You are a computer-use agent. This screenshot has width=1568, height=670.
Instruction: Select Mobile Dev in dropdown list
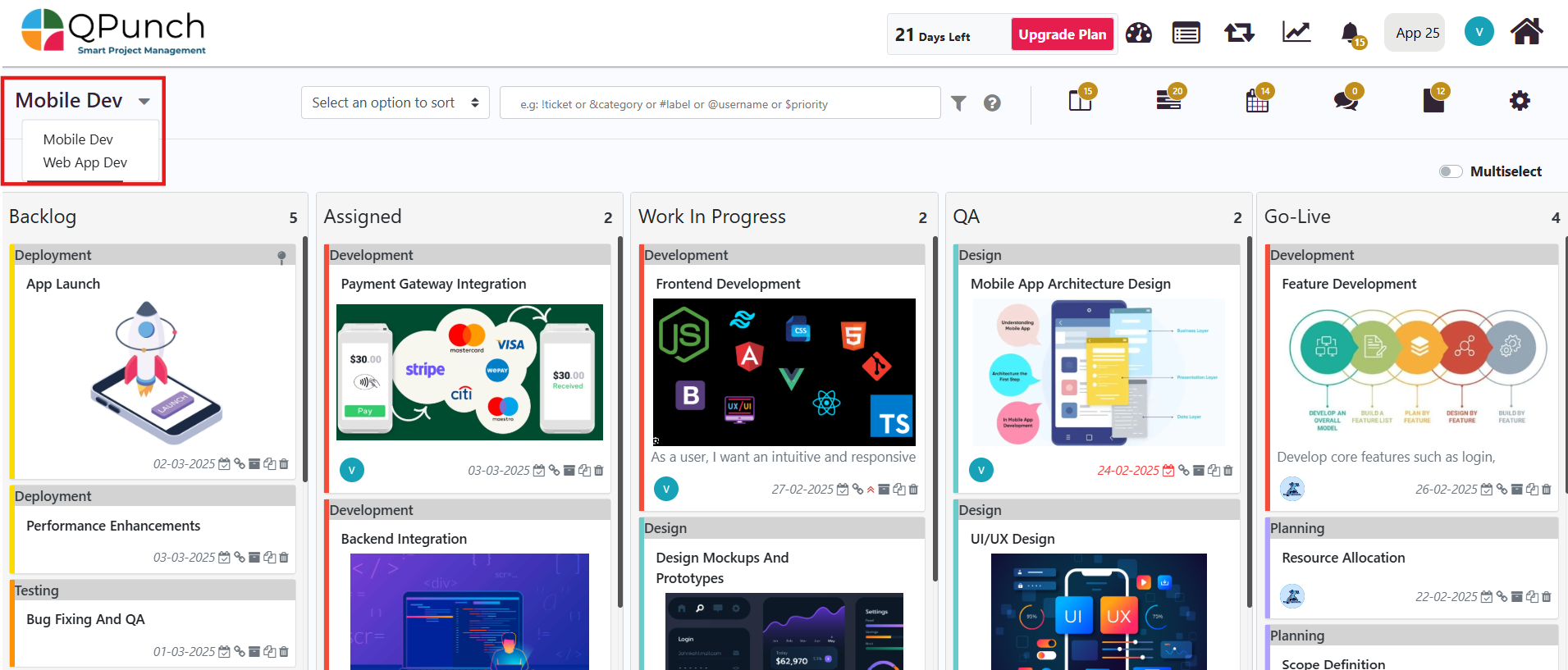78,139
